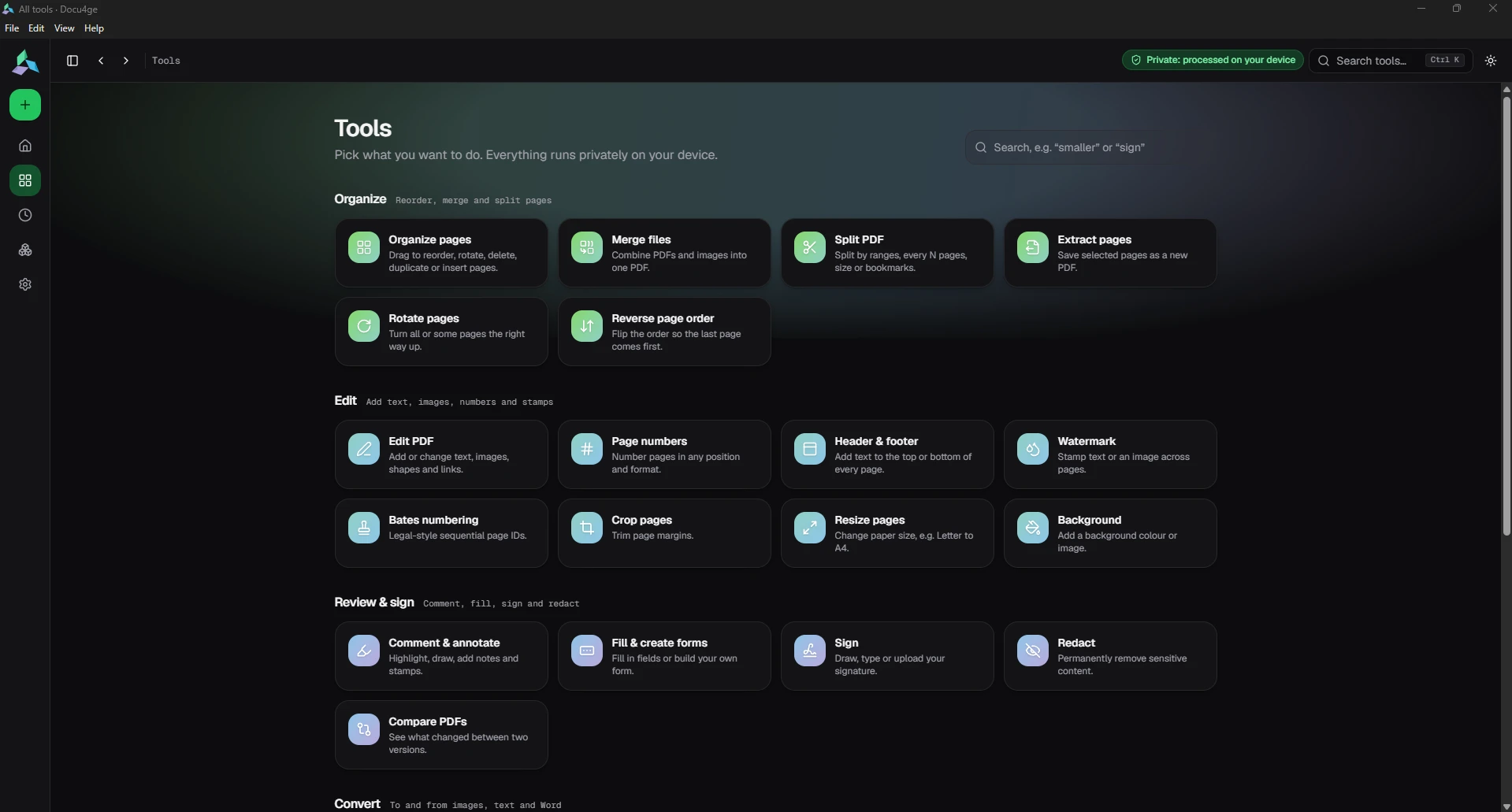Click the Resize pages arrows icon

(810, 528)
